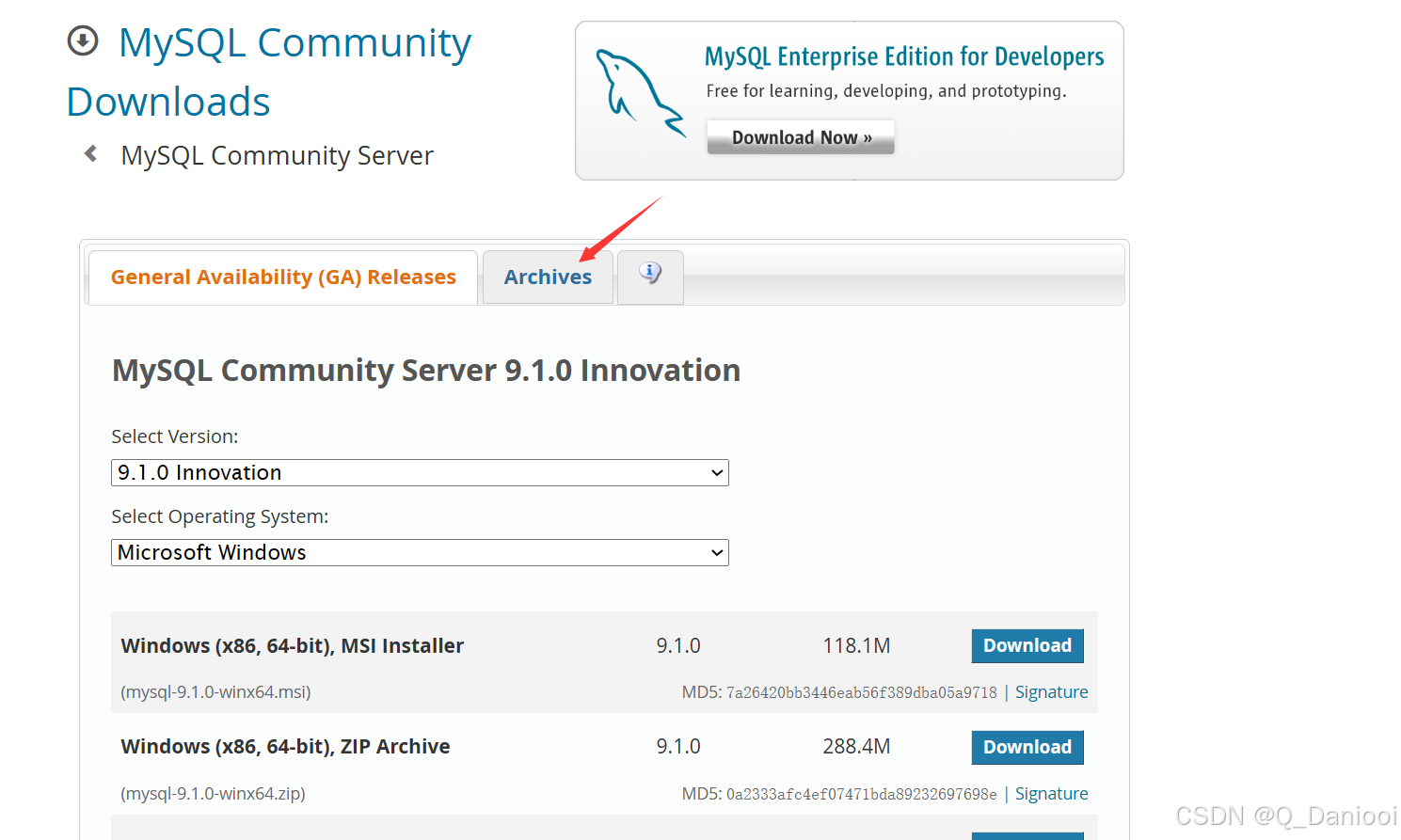Download the Windows ZIP Archive

tap(1027, 747)
